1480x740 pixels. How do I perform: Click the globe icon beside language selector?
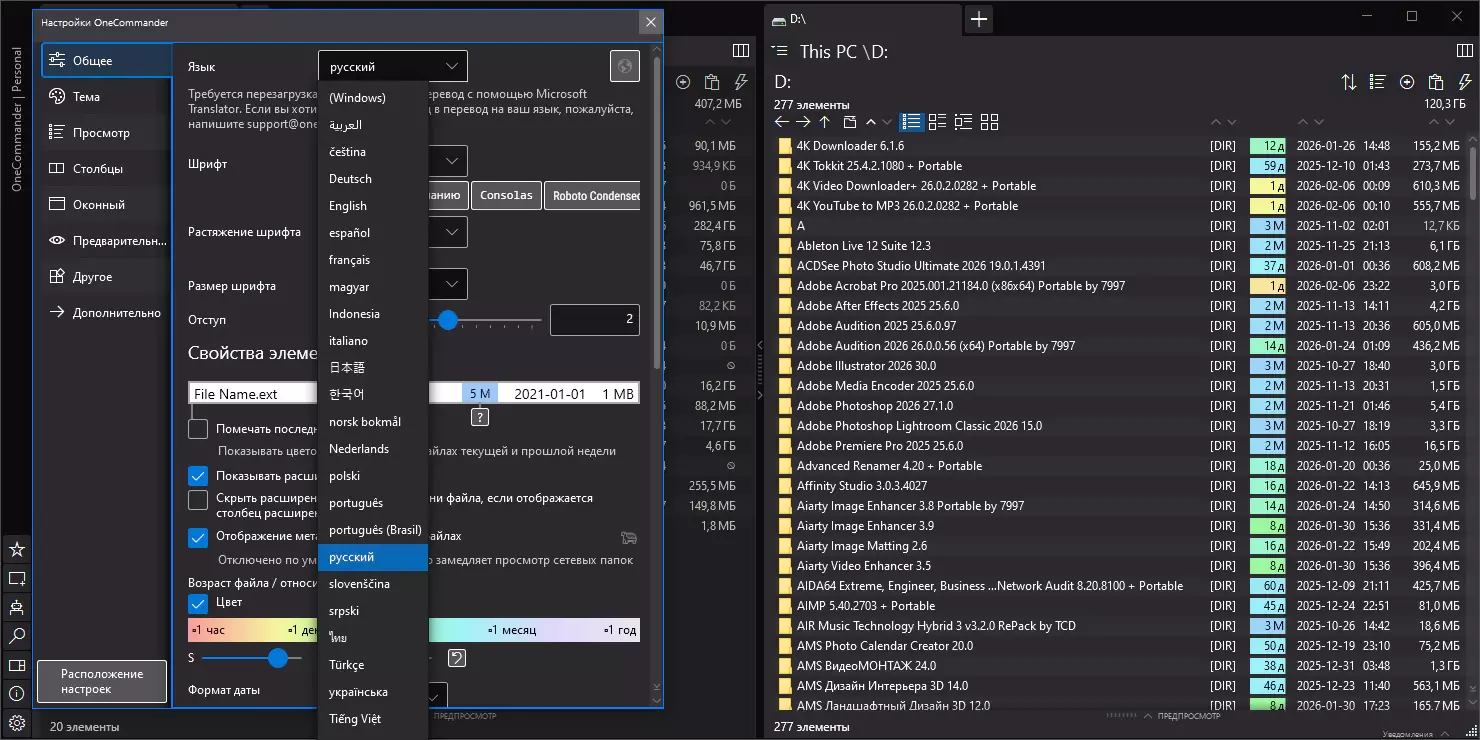624,67
